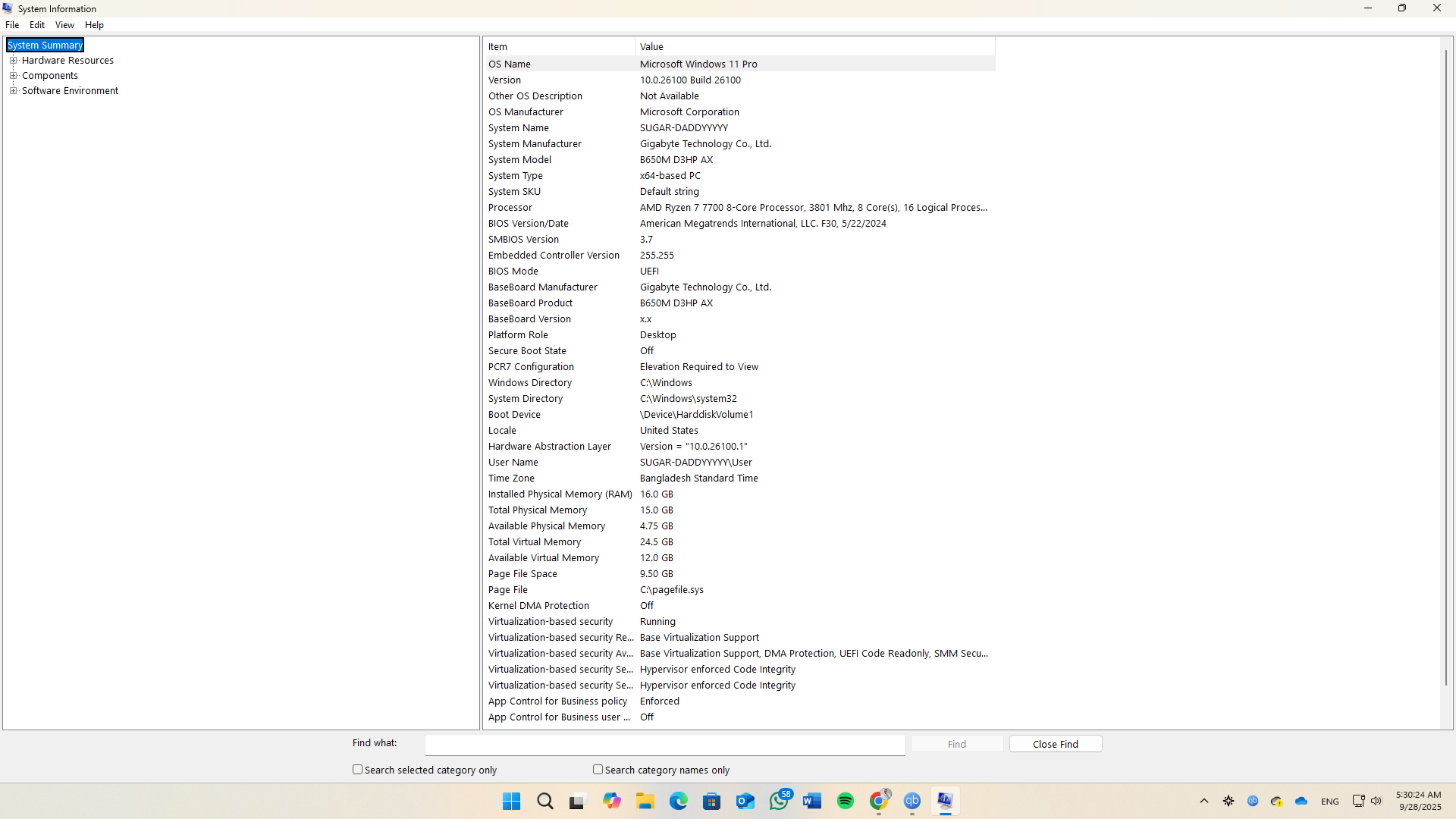Open the Edit menu
Screen dimensions: 1456x819
(x=37, y=25)
